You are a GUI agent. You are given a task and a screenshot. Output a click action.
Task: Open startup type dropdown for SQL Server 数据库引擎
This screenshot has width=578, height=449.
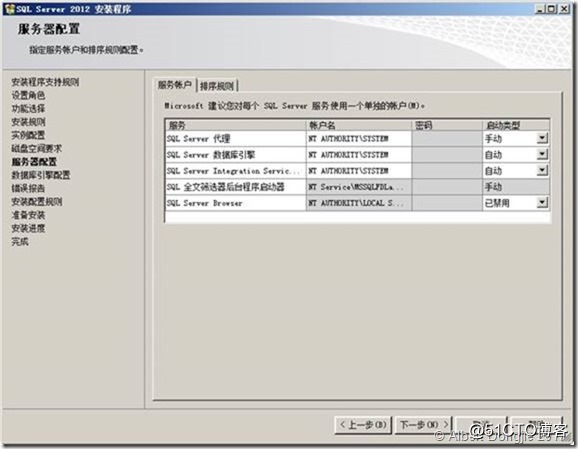[542, 154]
